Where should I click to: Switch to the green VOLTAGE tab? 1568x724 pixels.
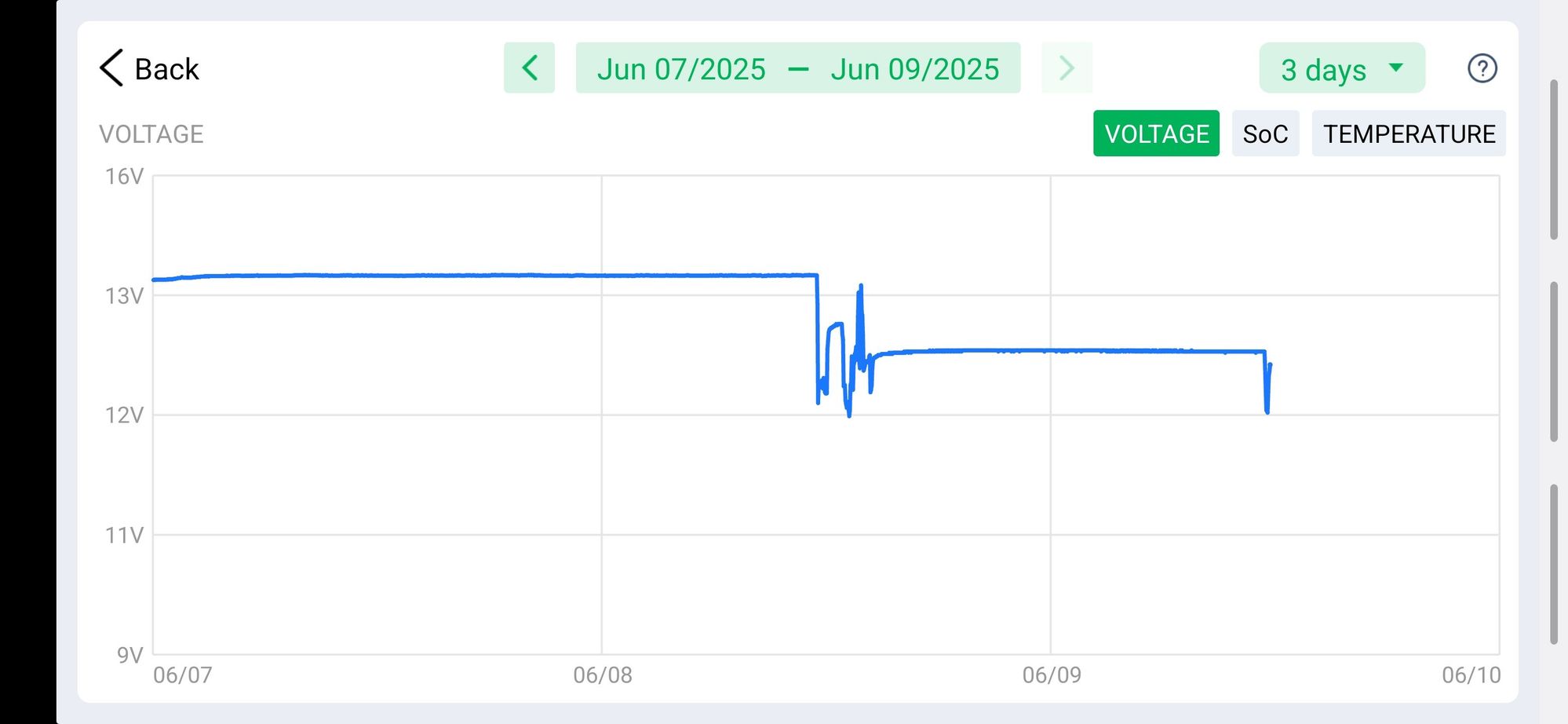click(x=1156, y=133)
